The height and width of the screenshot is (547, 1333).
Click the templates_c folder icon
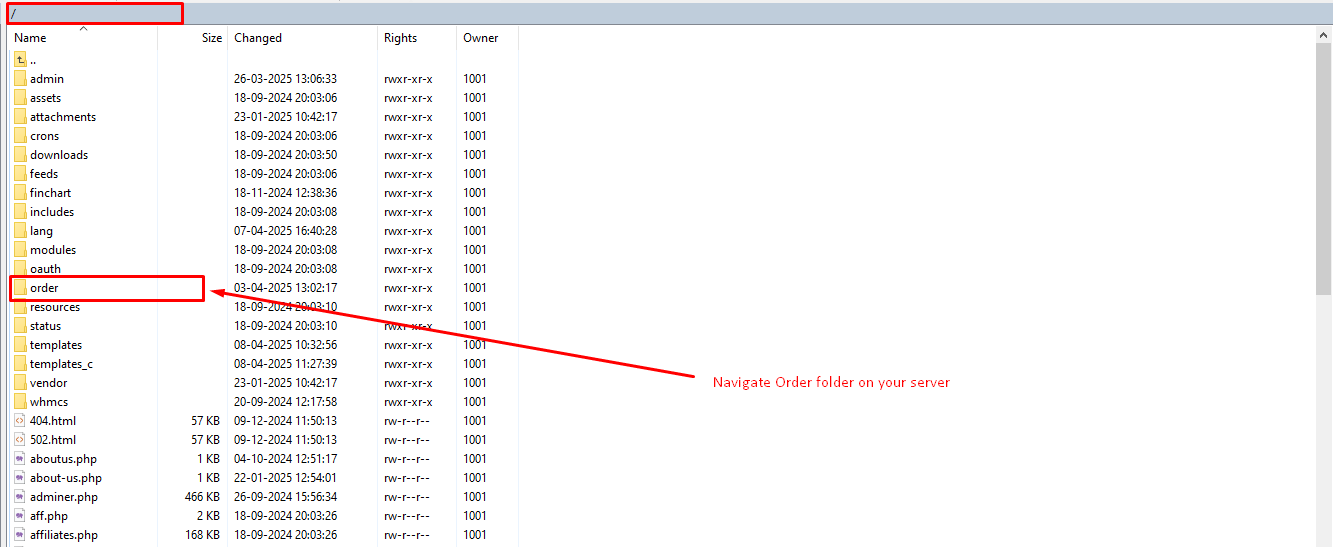click(20, 364)
